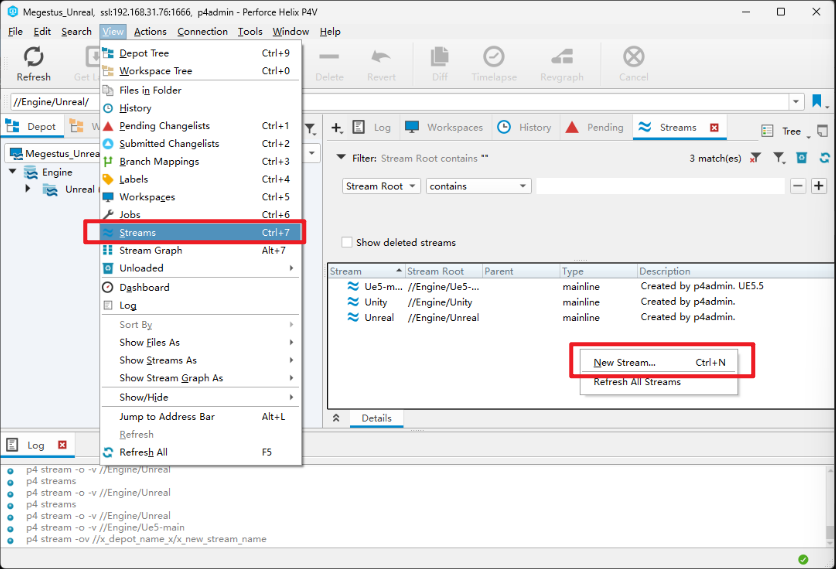This screenshot has height=569, width=836.
Task: Click the Delete toolbar button
Action: coord(329,65)
